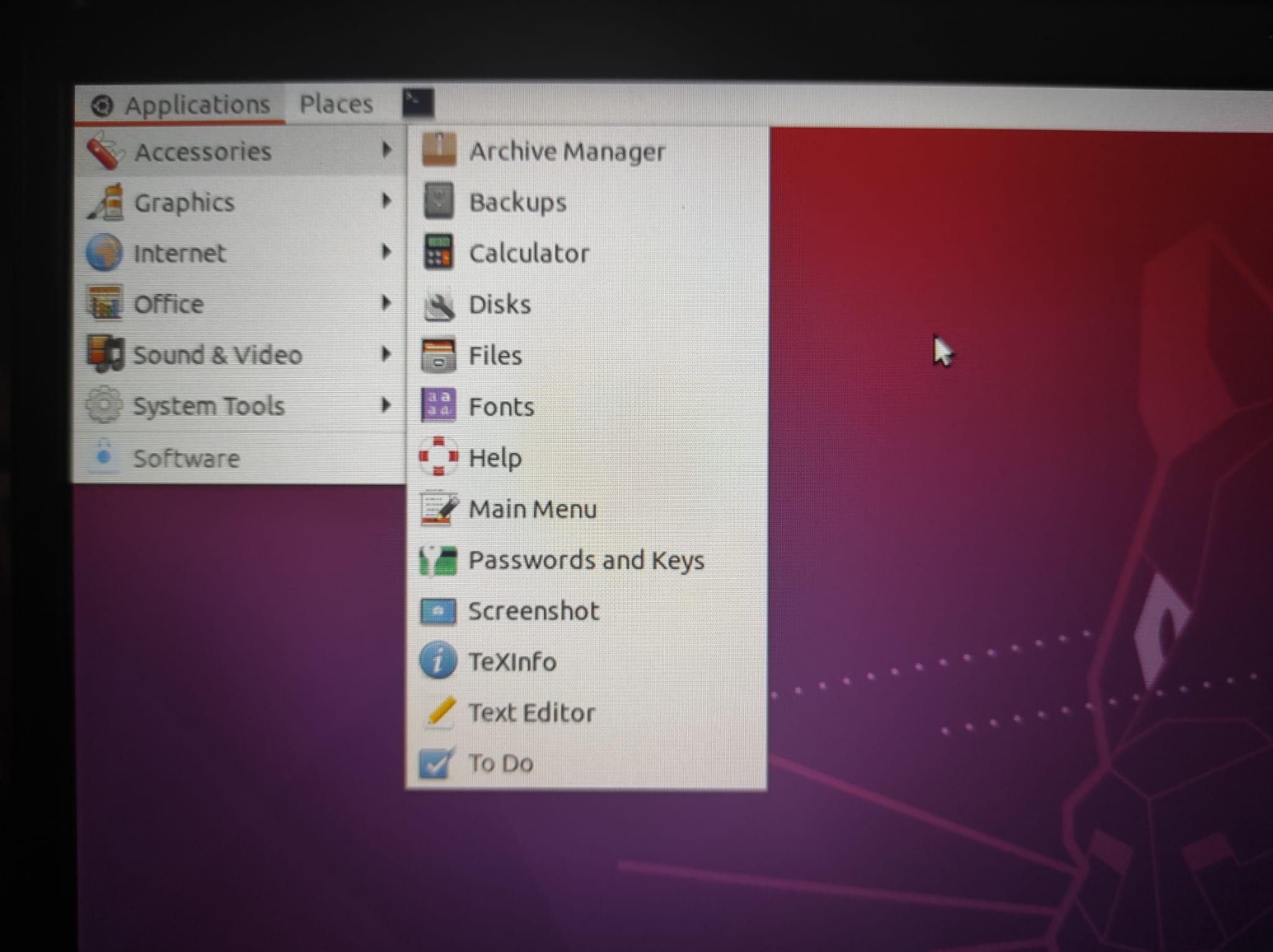
Task: Open the Places menu
Action: [336, 104]
